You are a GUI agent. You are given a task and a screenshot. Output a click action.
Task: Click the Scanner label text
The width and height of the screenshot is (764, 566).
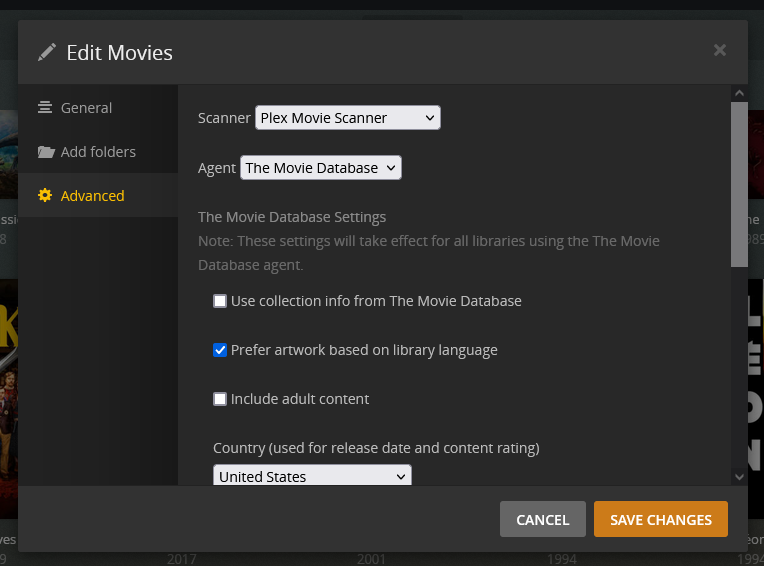(224, 118)
